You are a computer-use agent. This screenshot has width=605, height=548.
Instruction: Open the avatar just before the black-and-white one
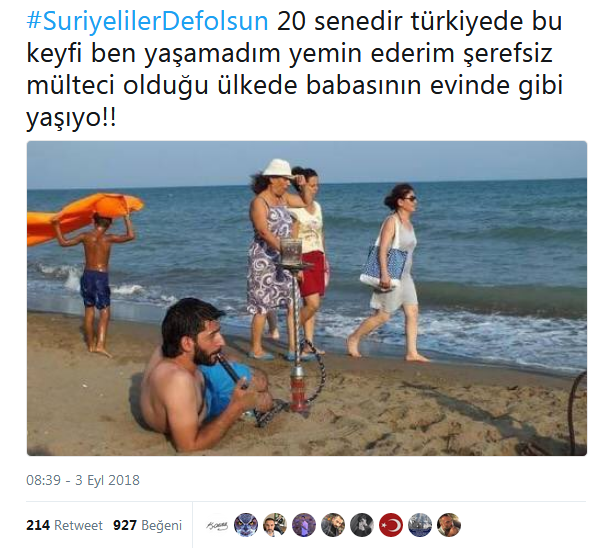coord(333,525)
